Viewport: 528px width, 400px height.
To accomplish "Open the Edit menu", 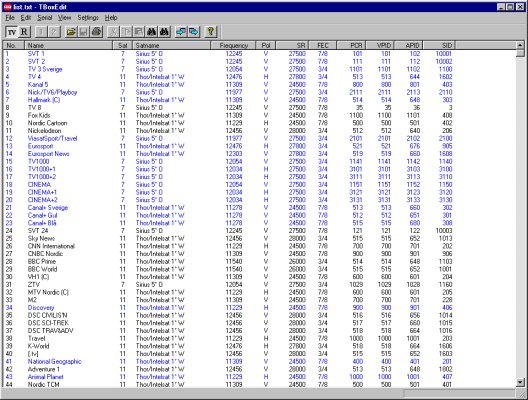I will (x=26, y=18).
